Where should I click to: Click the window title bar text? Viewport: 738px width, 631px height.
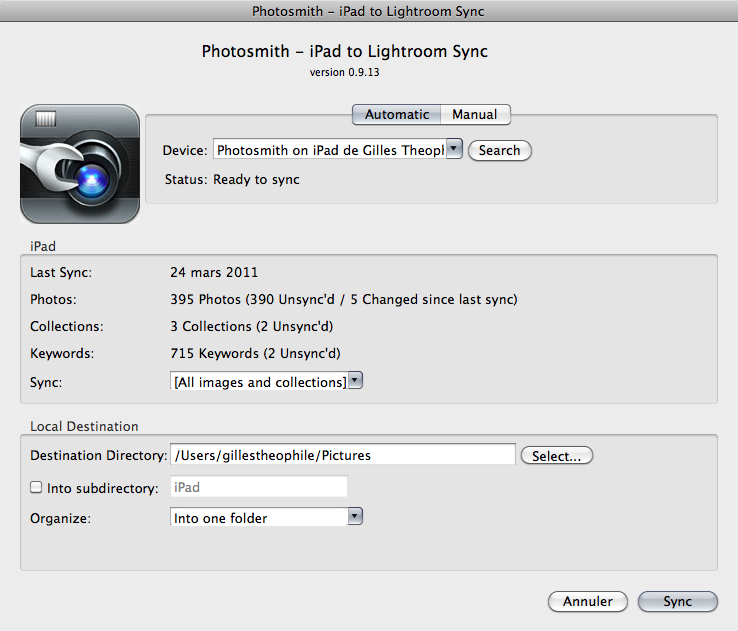pyautogui.click(x=368, y=11)
